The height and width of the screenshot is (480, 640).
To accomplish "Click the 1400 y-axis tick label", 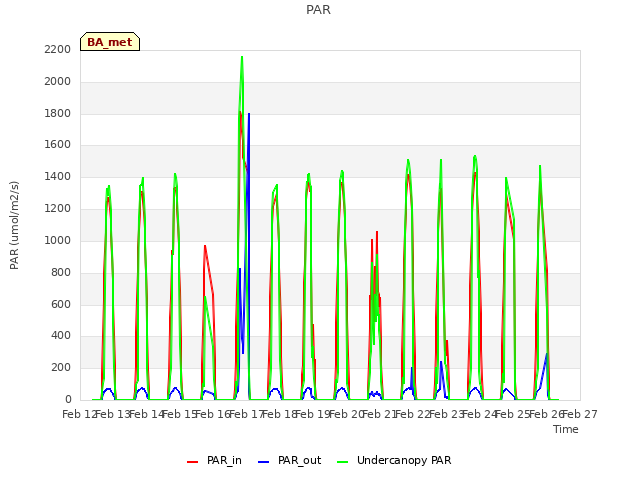I will pyautogui.click(x=58, y=177).
